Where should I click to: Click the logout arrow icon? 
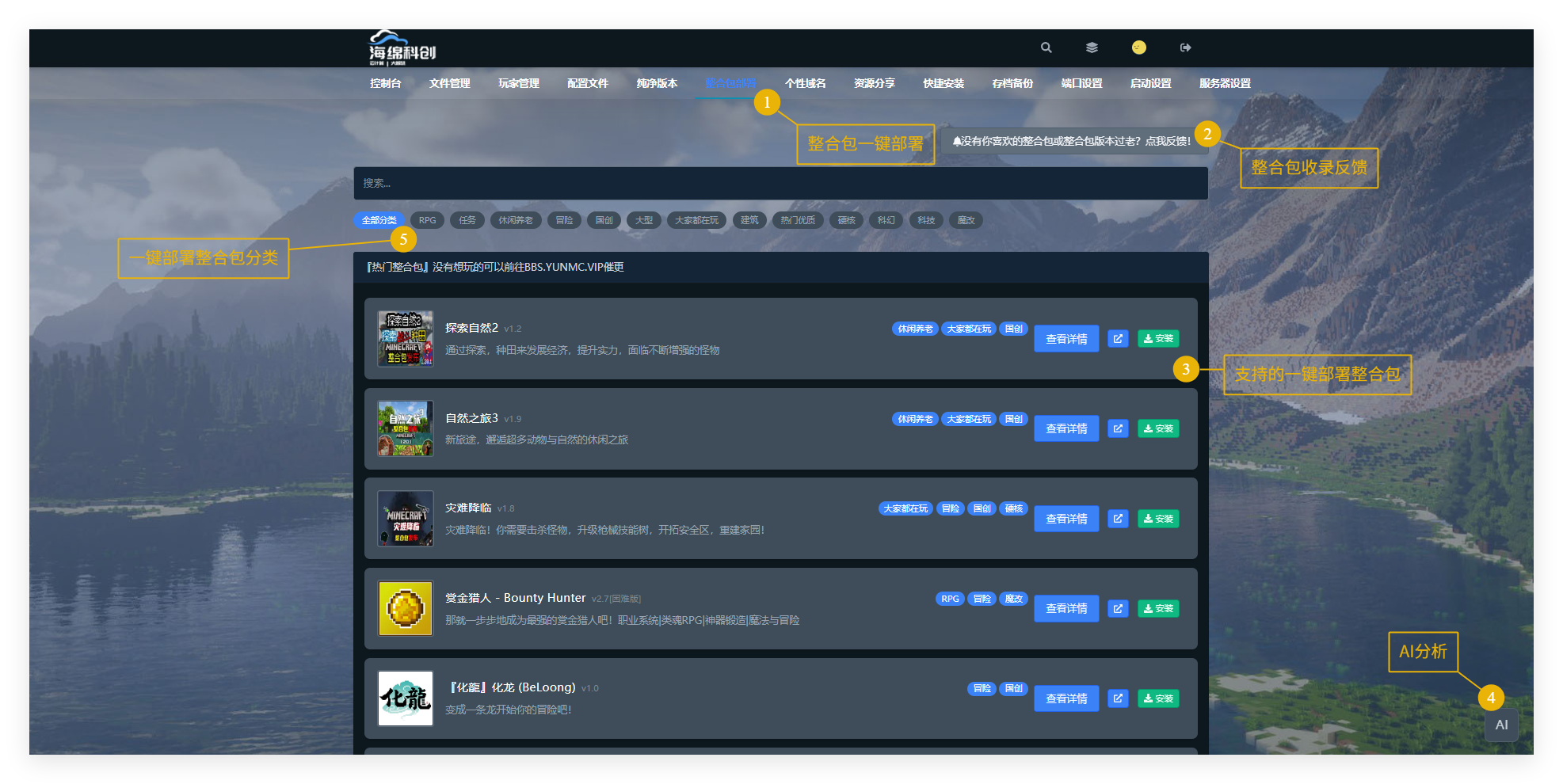(x=1185, y=48)
